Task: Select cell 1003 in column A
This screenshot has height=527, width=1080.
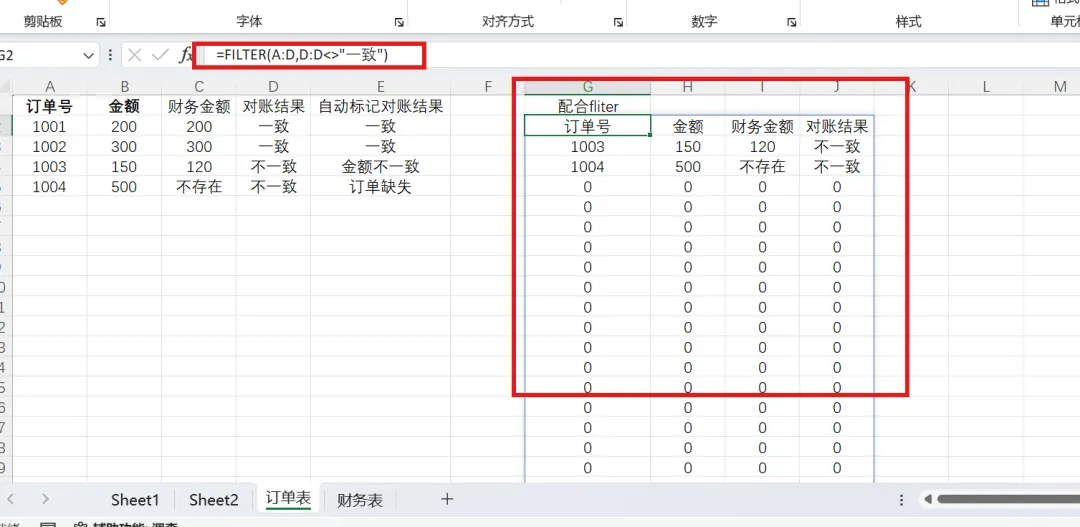Action: (x=50, y=167)
